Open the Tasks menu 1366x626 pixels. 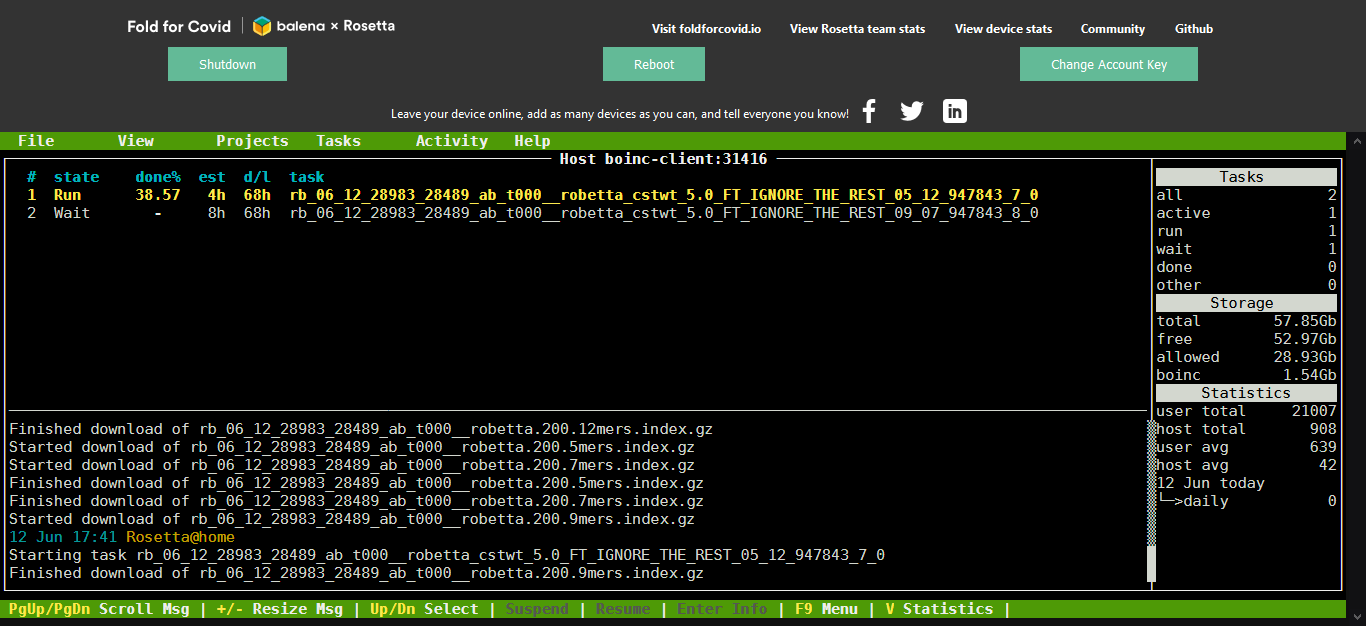click(x=338, y=141)
